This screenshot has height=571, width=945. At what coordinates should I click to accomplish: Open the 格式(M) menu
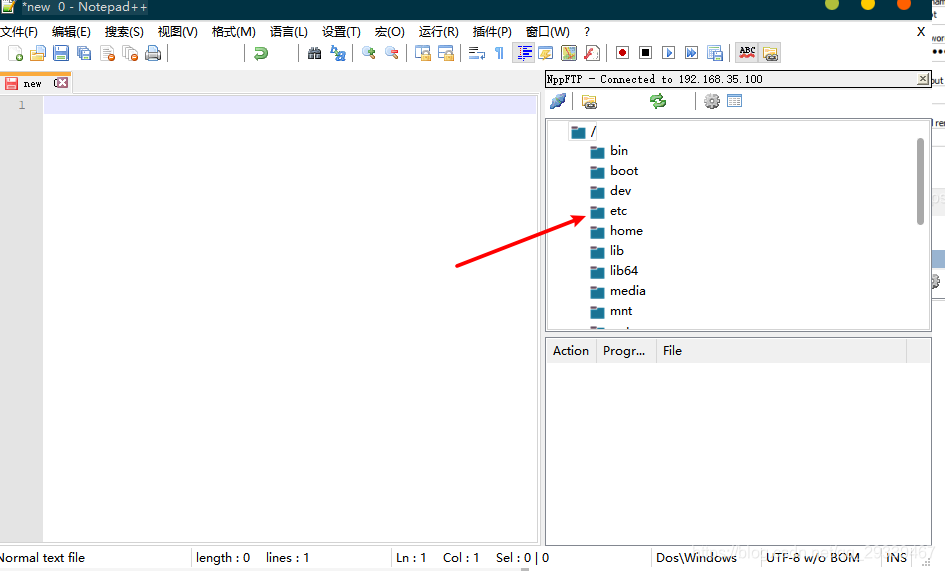[234, 31]
